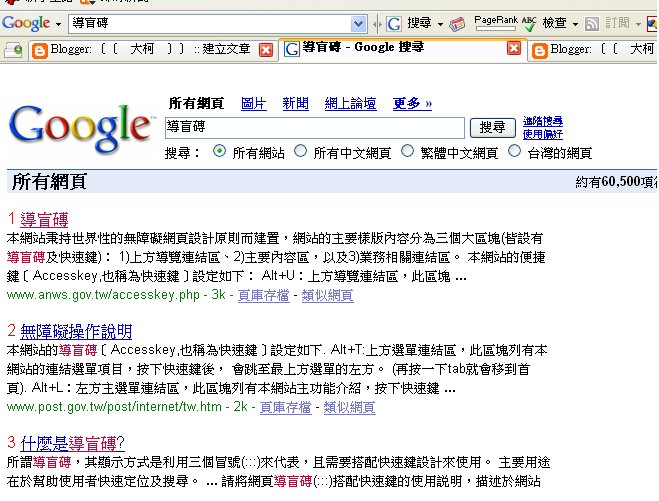Open the 檢查 dropdown arrow
This screenshot has width=659, height=501.
pyautogui.click(x=575, y=24)
